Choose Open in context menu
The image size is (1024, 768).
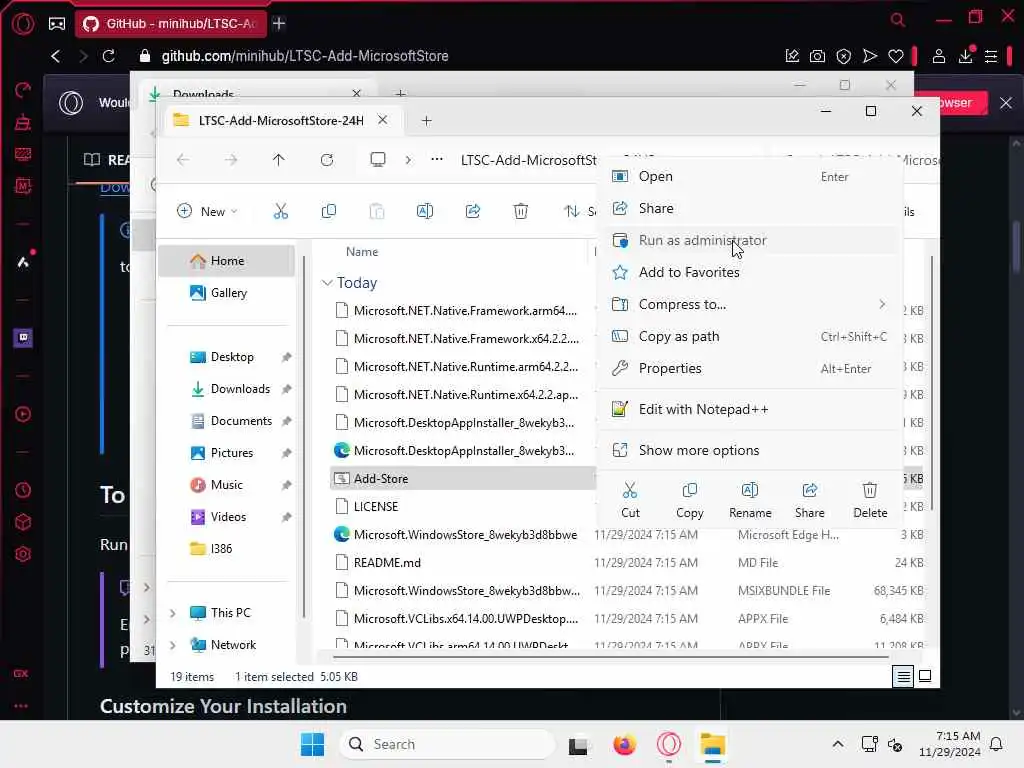pos(750,176)
